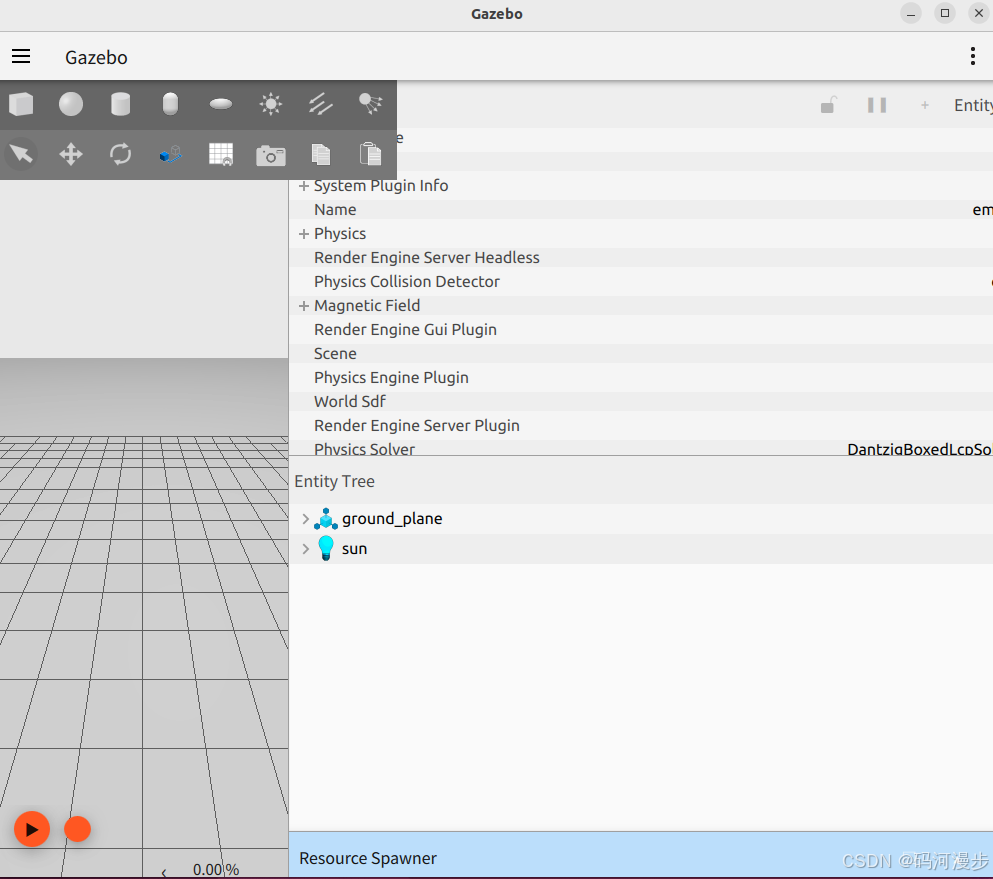
Task: Pause the component inspector updates
Action: [877, 104]
